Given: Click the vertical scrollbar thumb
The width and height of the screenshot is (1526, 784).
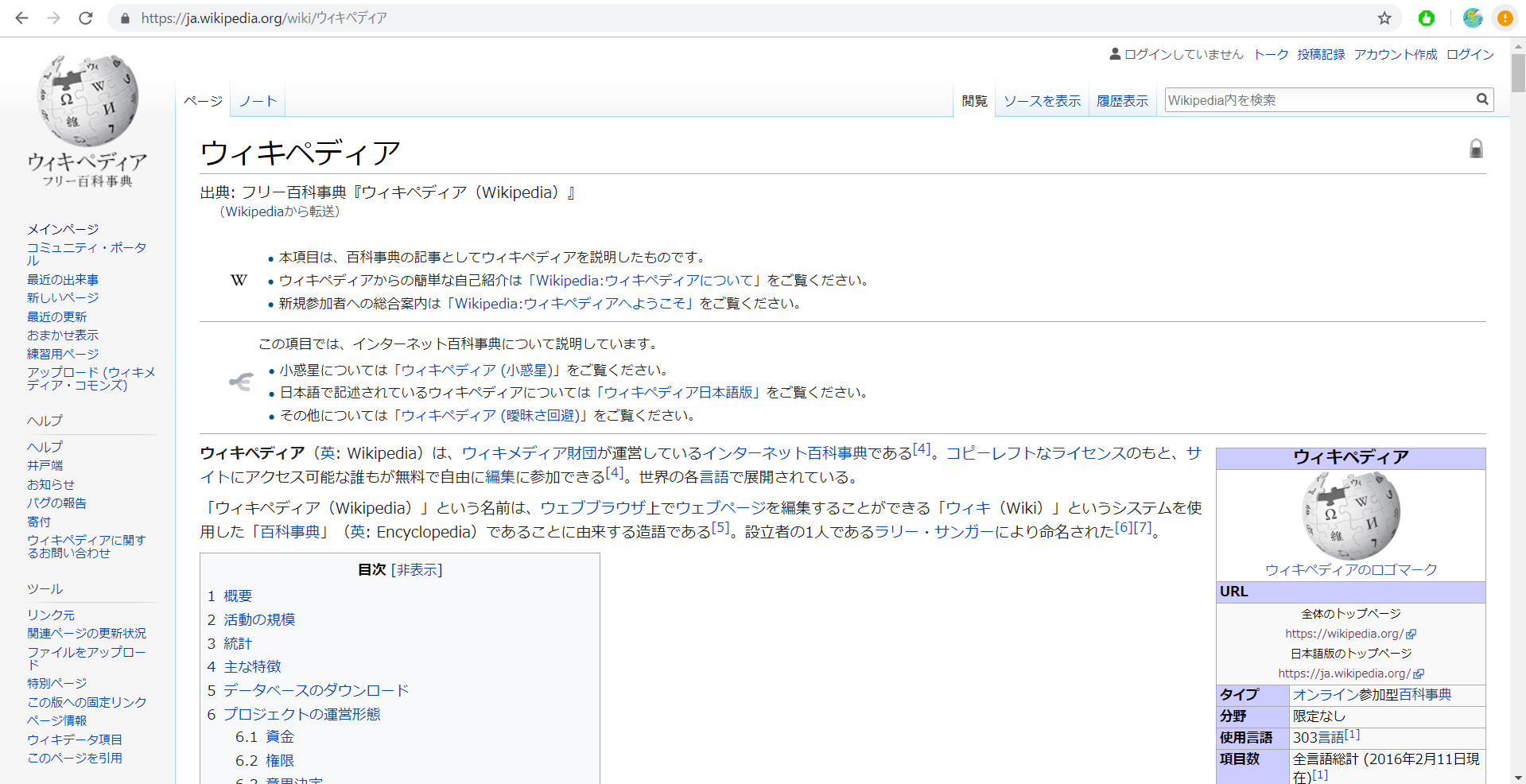Looking at the screenshot, I should pyautogui.click(x=1518, y=73).
